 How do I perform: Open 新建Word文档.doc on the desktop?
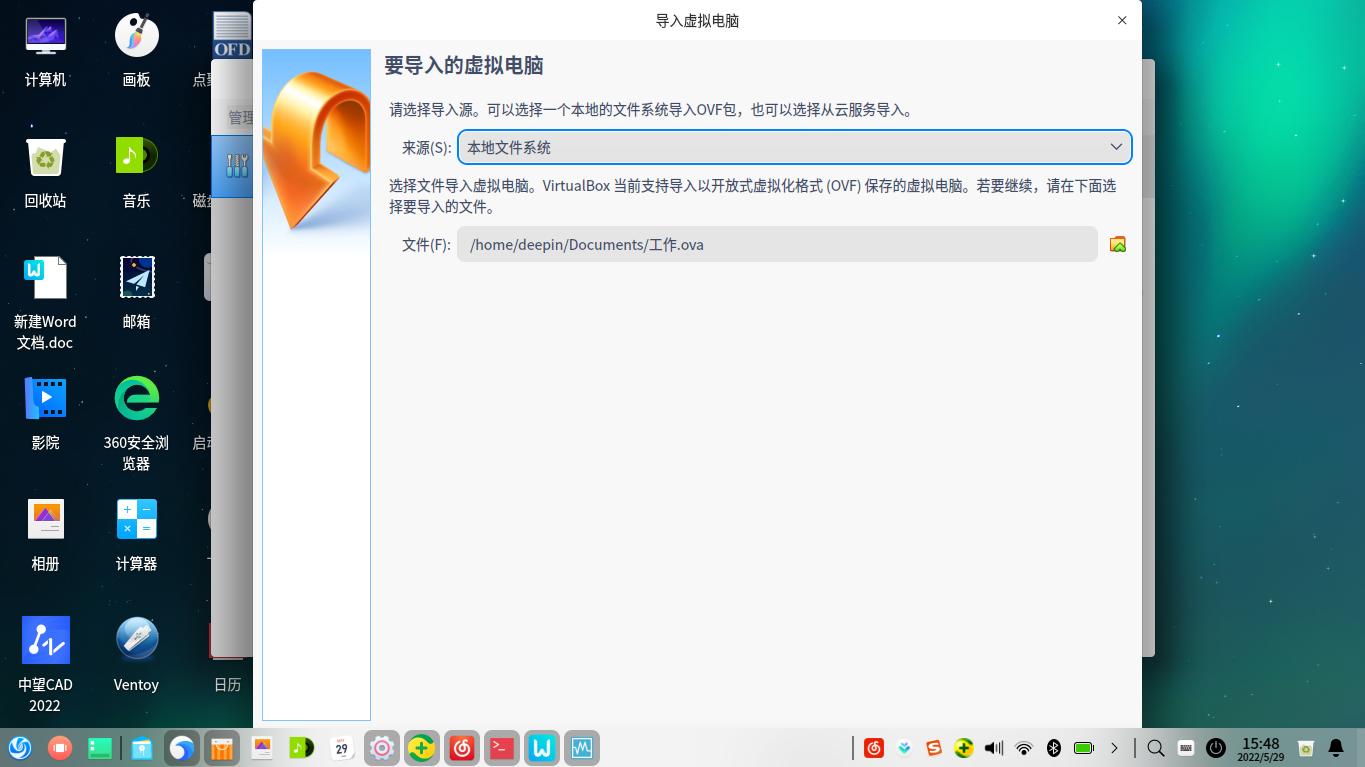tap(45, 277)
